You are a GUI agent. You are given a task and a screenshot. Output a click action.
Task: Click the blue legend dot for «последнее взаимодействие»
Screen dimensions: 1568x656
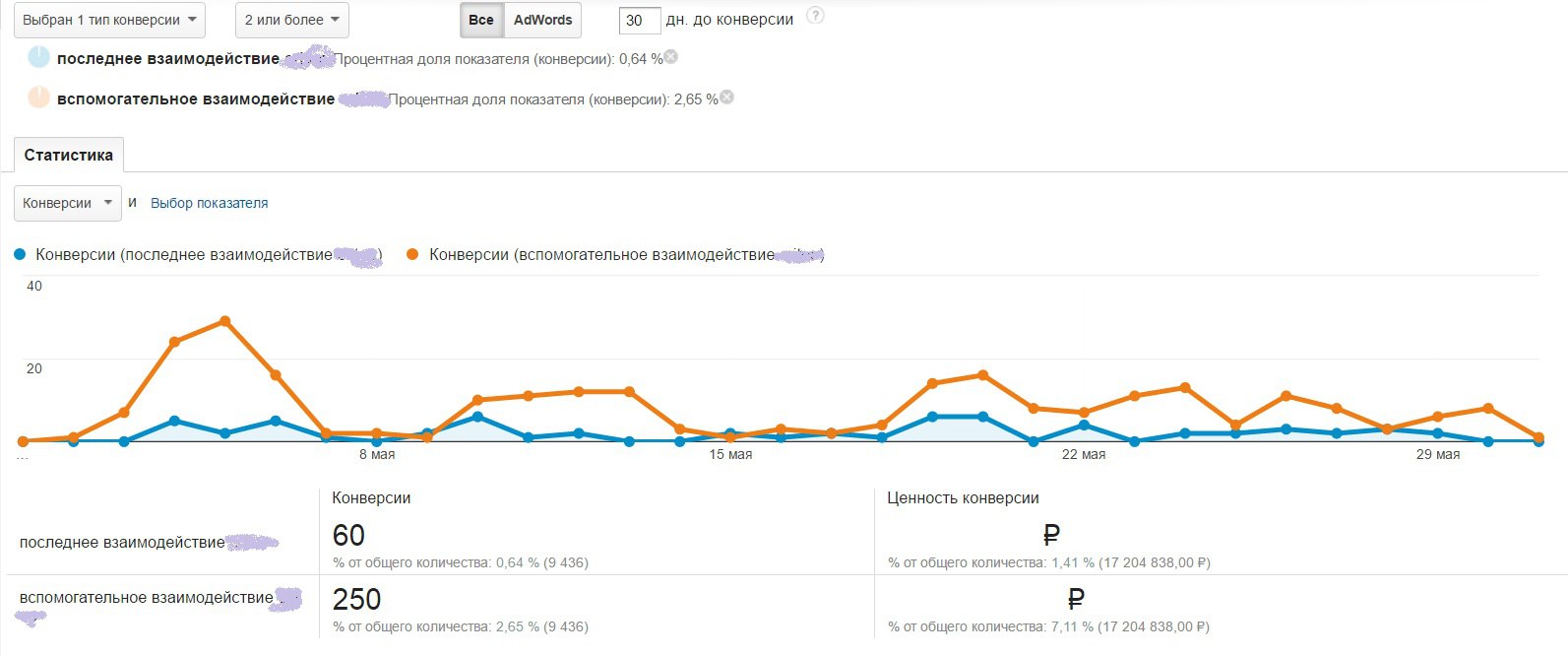(20, 254)
